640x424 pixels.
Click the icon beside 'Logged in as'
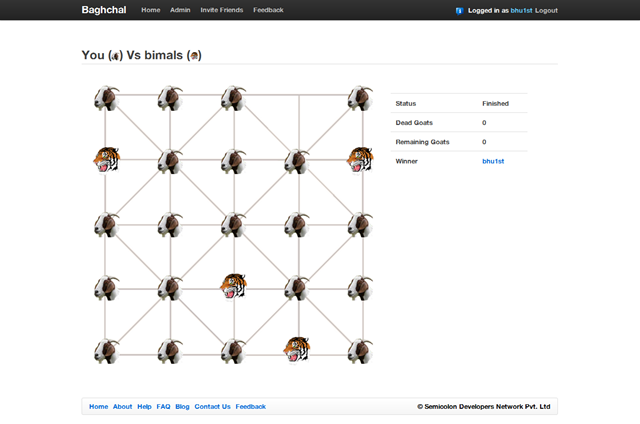(459, 10)
